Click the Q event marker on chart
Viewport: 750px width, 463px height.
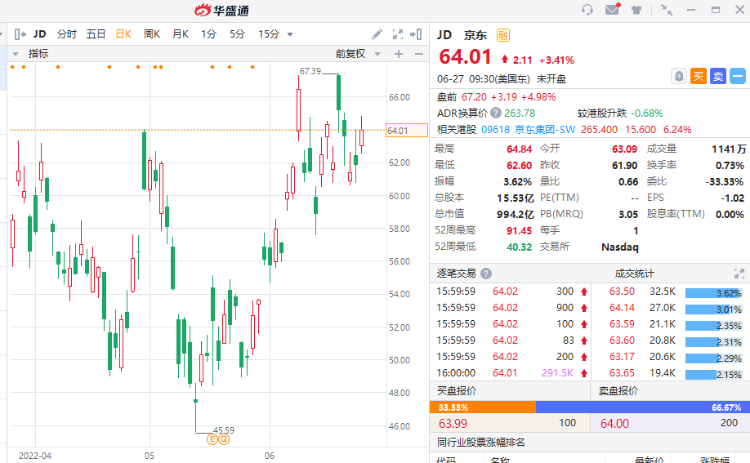[223, 439]
